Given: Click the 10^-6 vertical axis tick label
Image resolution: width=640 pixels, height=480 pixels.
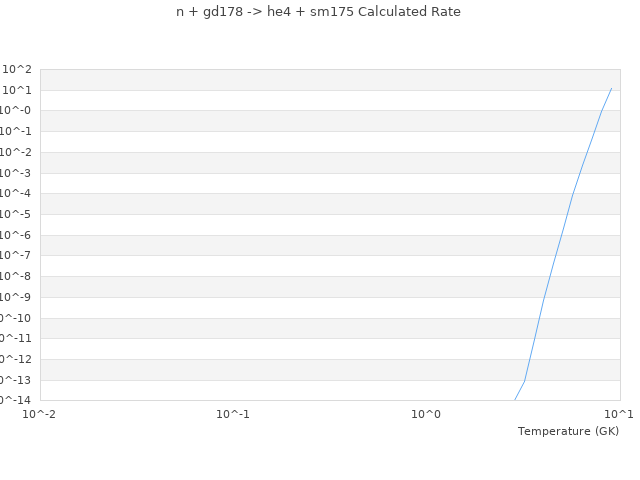Looking at the screenshot, I should (x=15, y=235).
